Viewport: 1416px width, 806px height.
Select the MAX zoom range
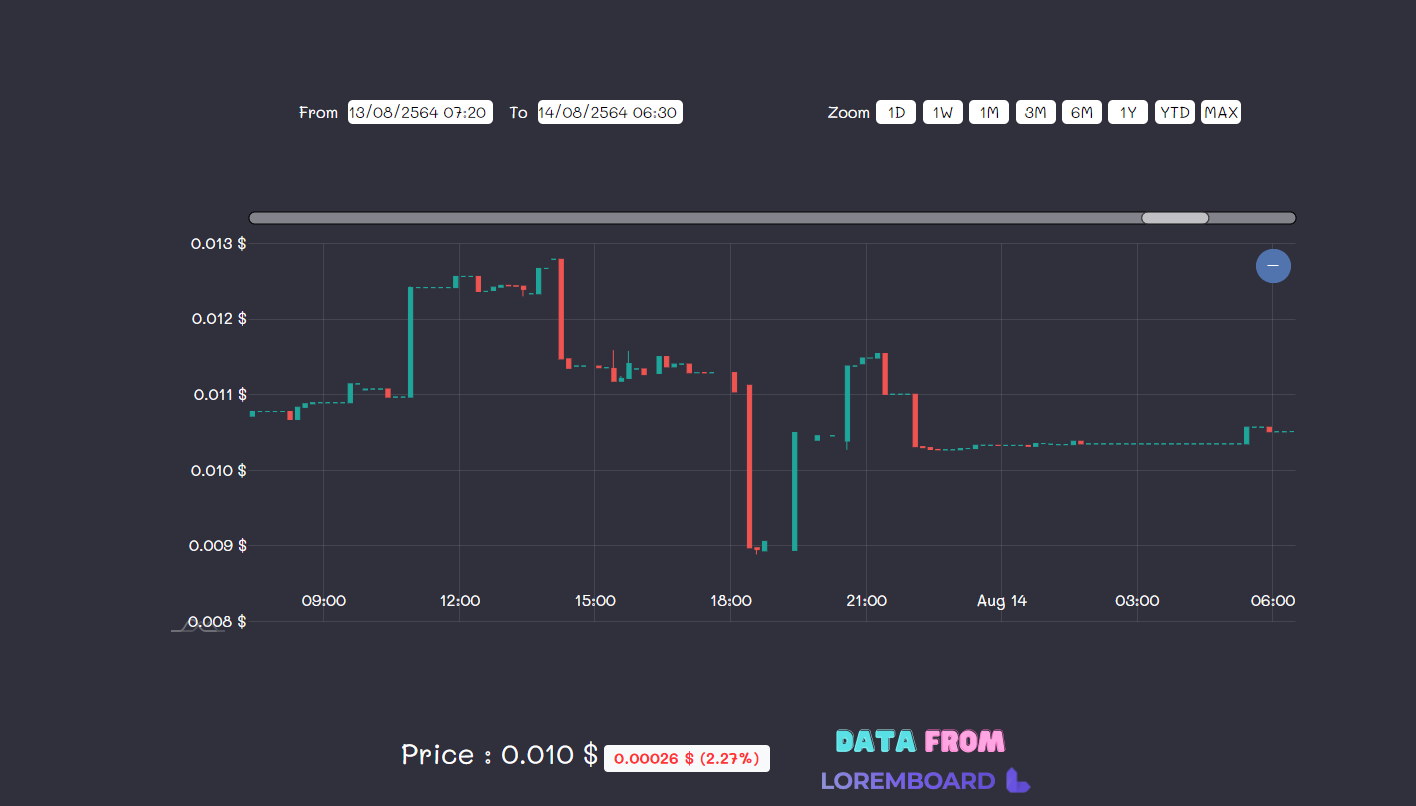[x=1221, y=113]
